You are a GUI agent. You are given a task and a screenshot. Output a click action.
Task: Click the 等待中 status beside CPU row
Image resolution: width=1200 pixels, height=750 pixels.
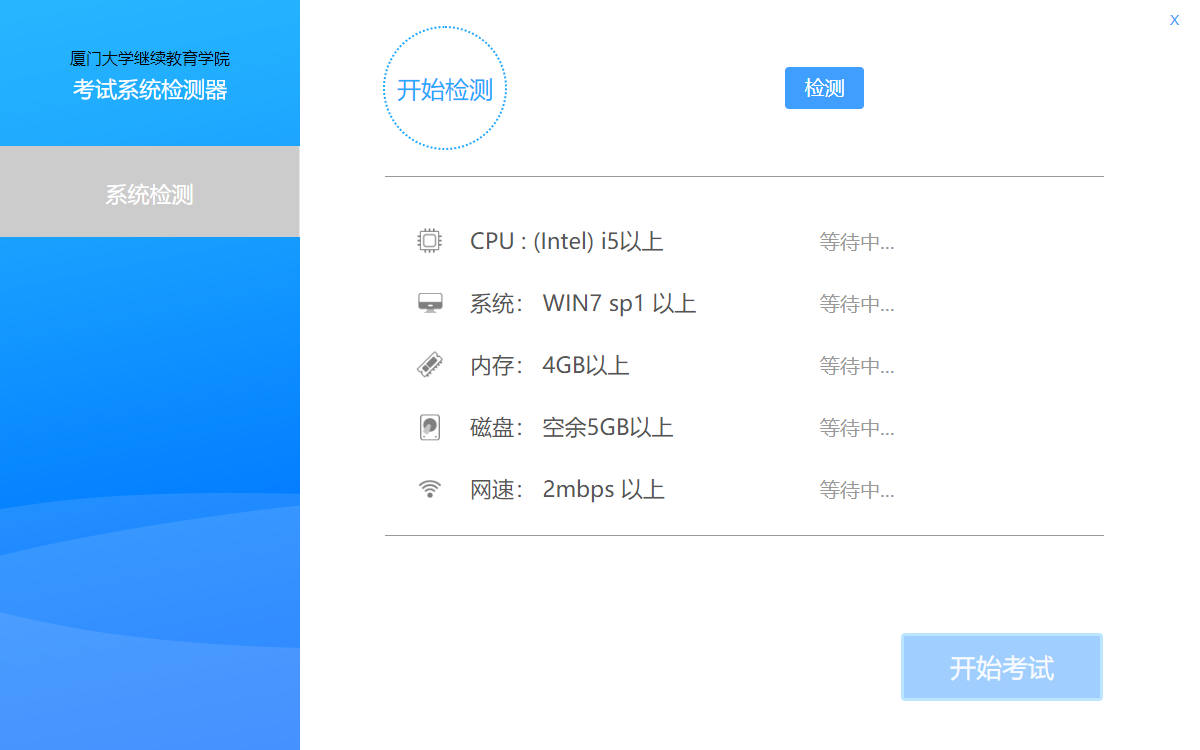[856, 242]
